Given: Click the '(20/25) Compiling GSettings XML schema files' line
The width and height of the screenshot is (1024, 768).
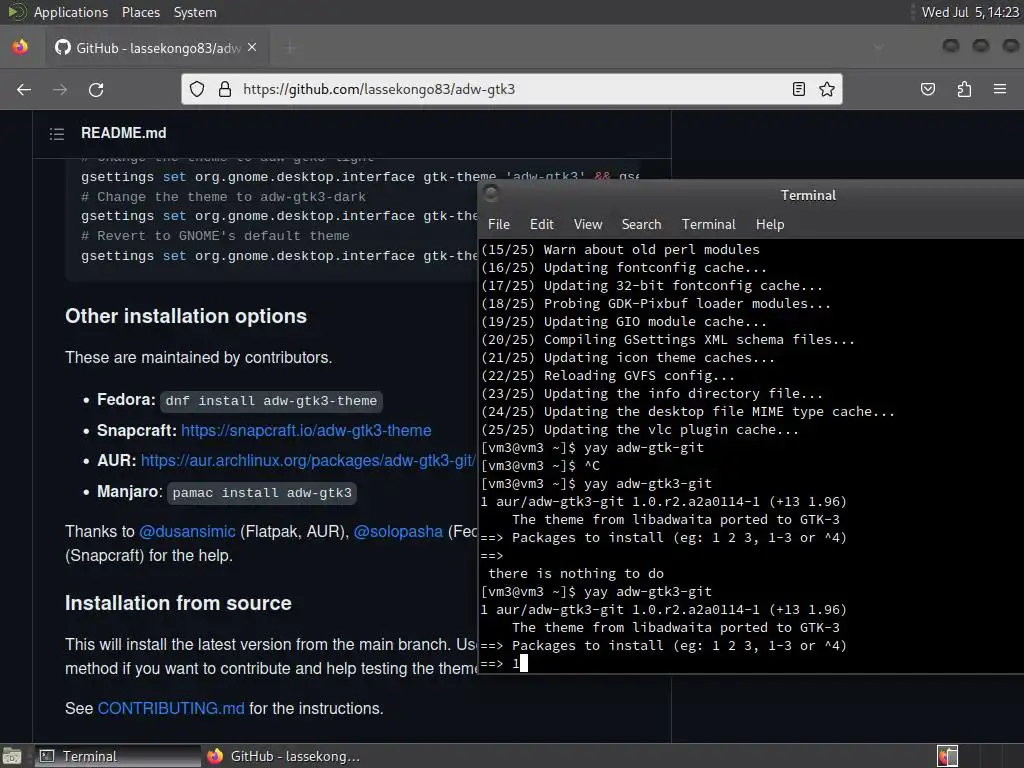Looking at the screenshot, I should (x=667, y=340).
